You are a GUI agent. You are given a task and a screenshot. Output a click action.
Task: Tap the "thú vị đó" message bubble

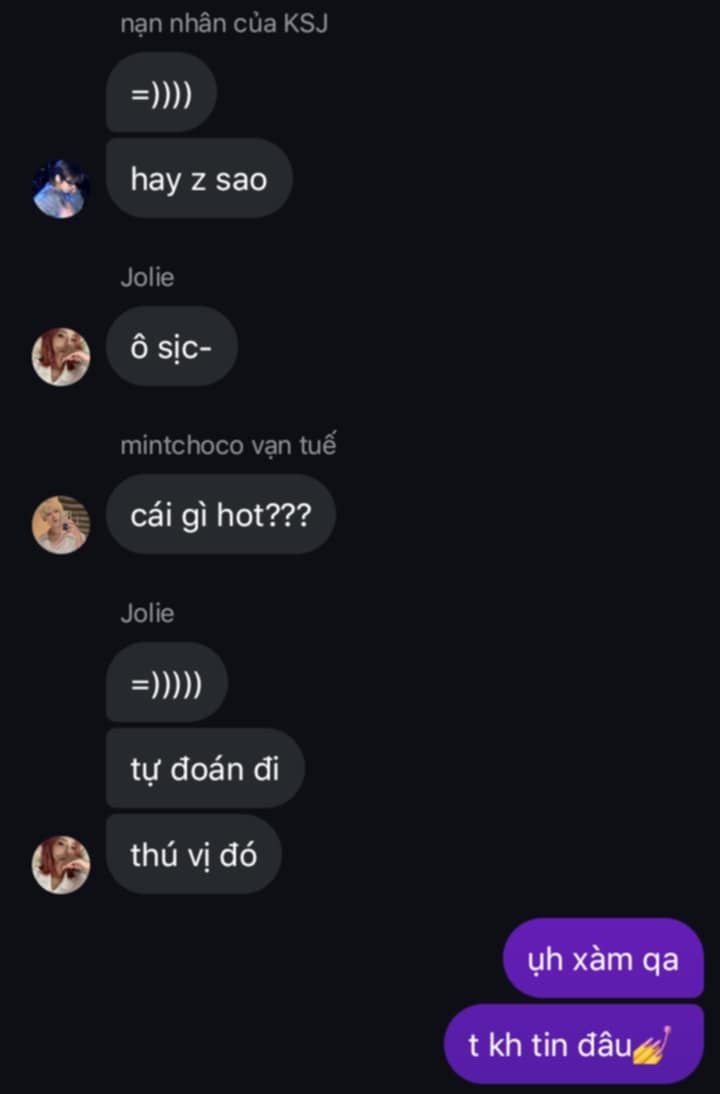pyautogui.click(x=194, y=854)
